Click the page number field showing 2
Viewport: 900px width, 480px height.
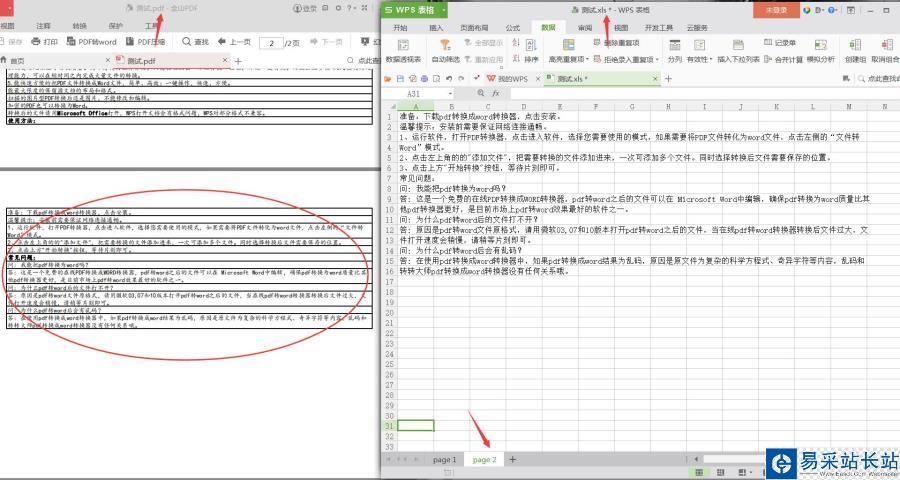coord(271,42)
